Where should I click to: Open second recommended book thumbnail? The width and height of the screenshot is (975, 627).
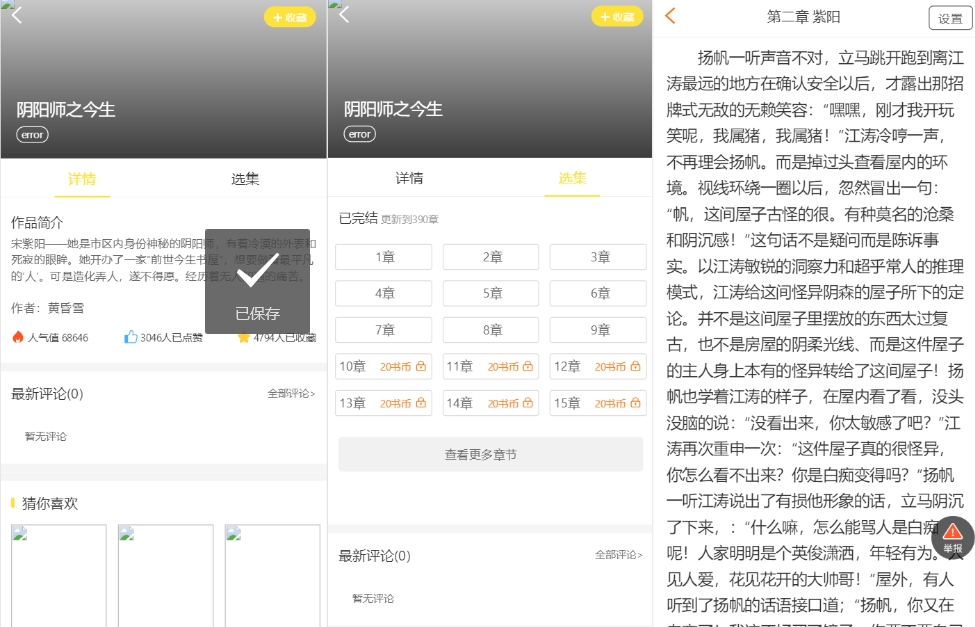tap(165, 575)
